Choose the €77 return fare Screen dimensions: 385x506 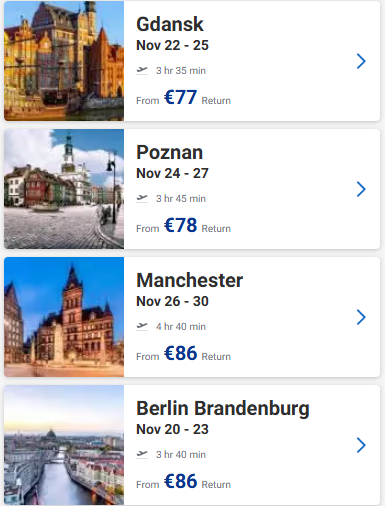point(180,97)
